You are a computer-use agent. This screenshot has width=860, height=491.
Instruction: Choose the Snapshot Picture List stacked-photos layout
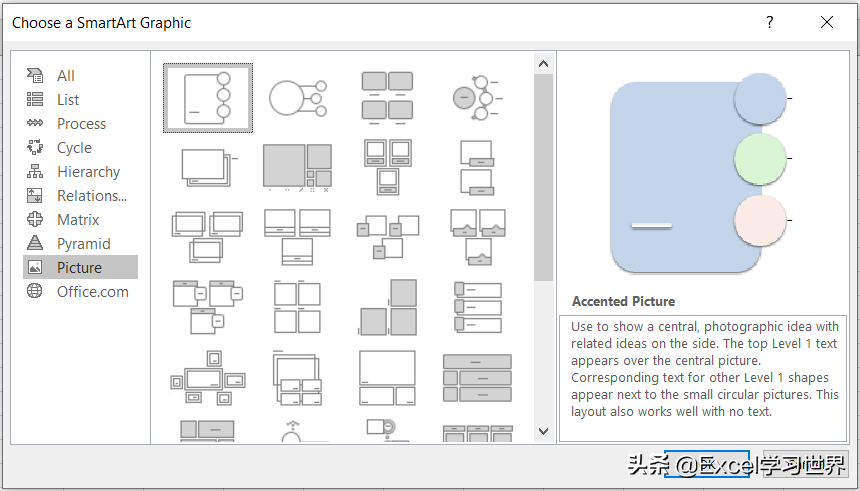point(208,167)
